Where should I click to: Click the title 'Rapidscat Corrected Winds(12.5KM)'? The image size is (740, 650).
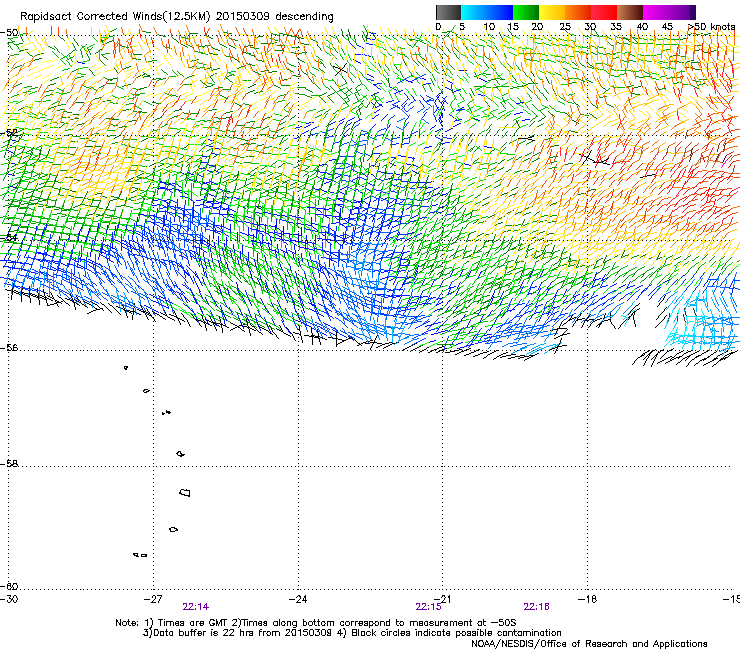(115, 17)
